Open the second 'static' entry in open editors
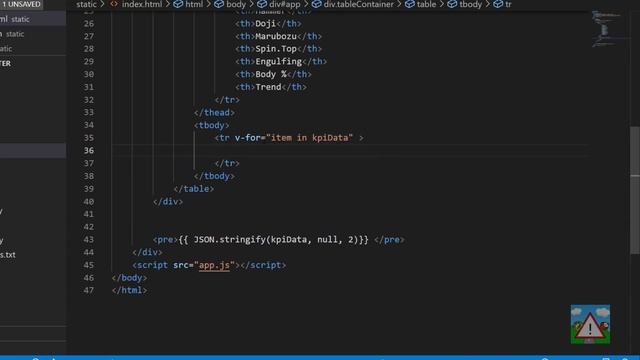The width and height of the screenshot is (640, 360). click(x=33, y=34)
